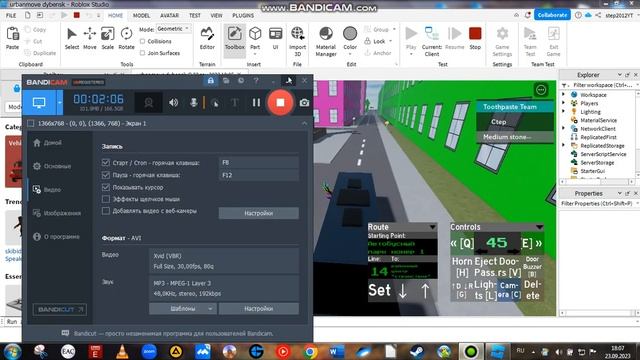This screenshot has width=640, height=360.
Task: Click Bandicam lock icon in title bar
Action: point(211,81)
